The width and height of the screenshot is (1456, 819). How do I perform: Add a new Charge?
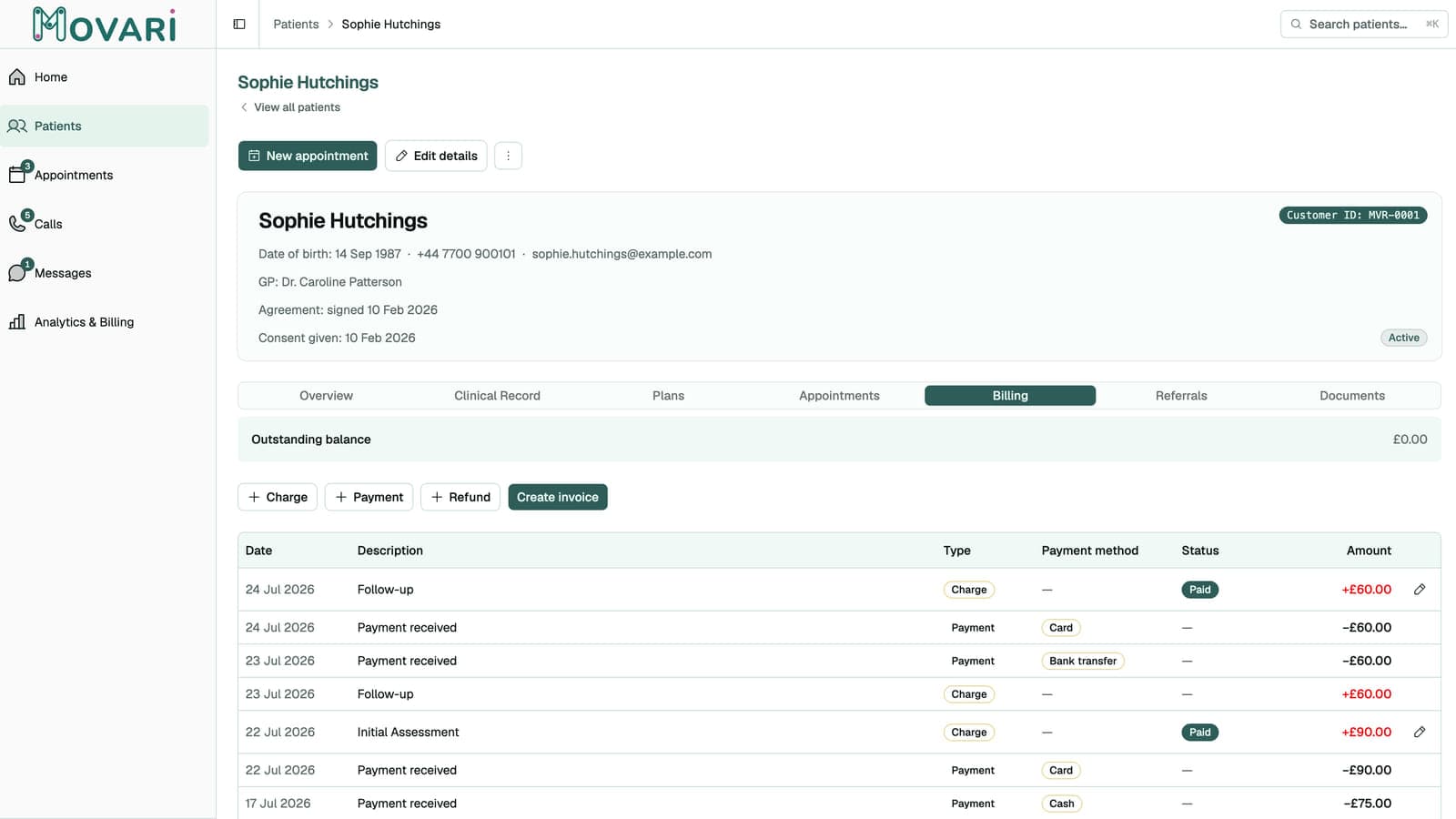click(278, 497)
